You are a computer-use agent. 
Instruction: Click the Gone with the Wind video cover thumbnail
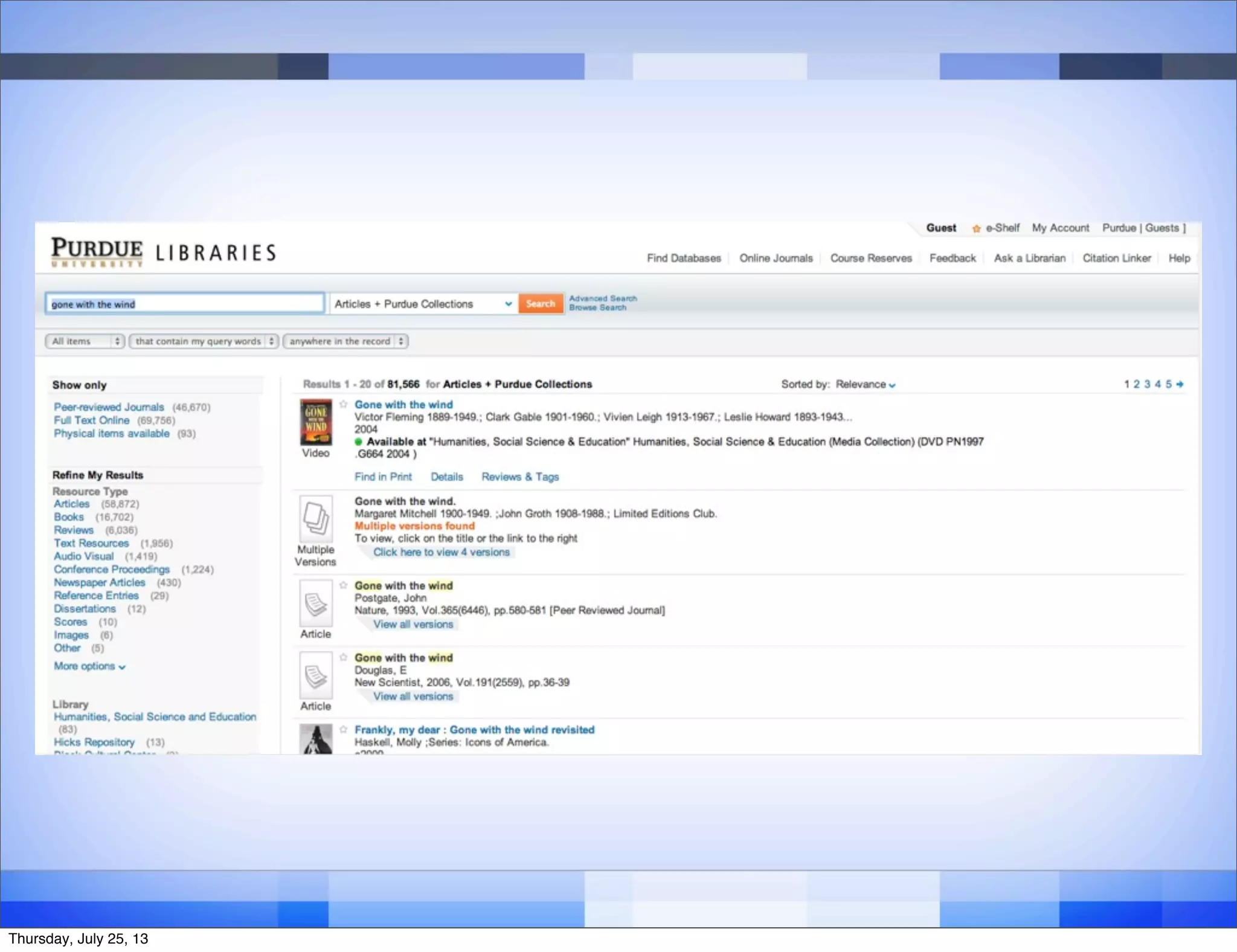coord(316,422)
